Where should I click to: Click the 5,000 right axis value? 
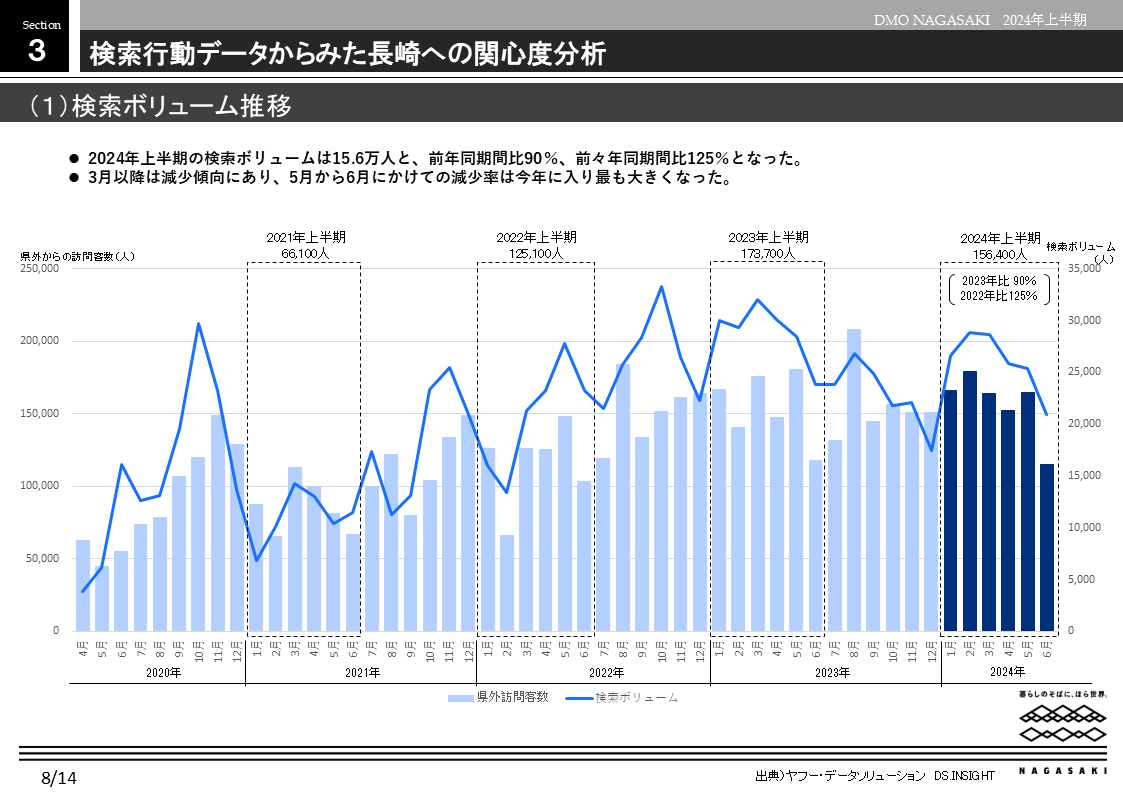click(1081, 579)
